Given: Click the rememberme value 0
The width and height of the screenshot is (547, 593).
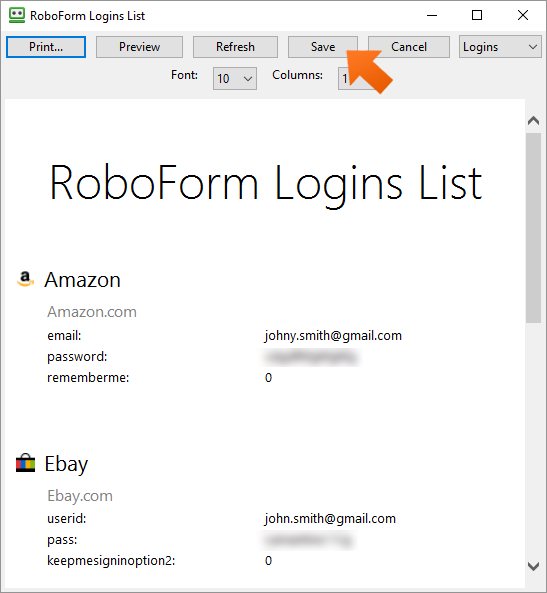Looking at the screenshot, I should [x=268, y=378].
